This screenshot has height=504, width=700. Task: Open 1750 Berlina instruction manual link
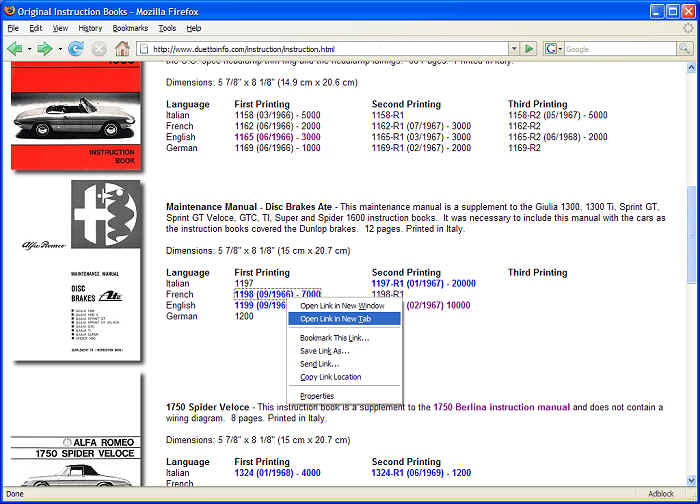(501, 407)
